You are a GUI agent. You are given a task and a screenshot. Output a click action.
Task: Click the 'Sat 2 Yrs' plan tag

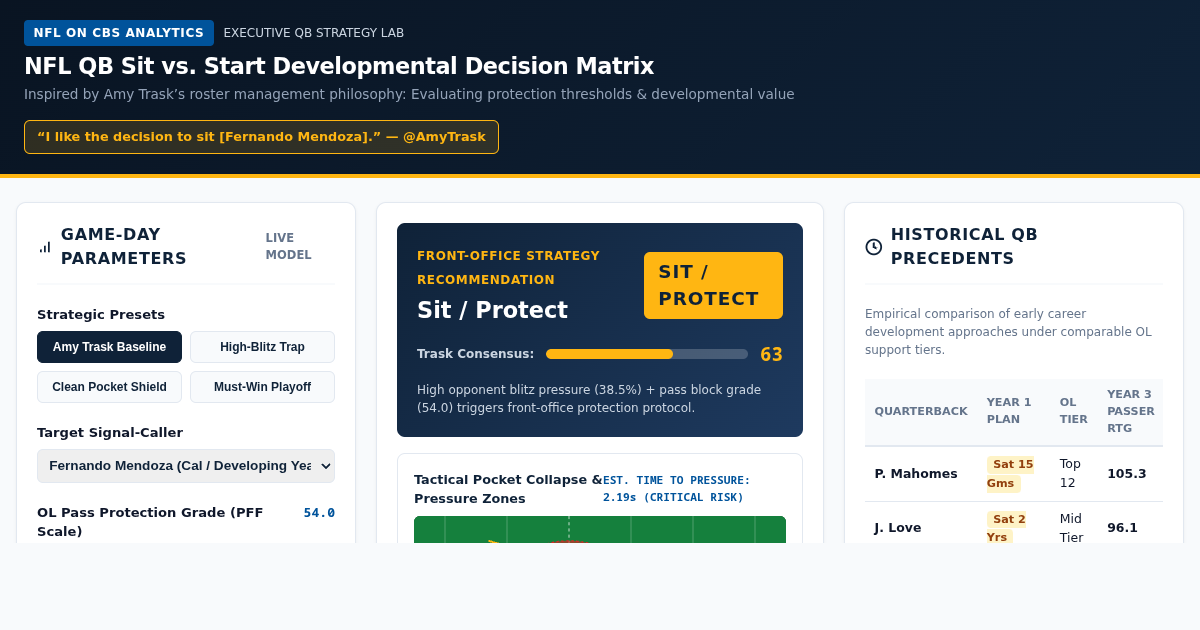click(1006, 528)
